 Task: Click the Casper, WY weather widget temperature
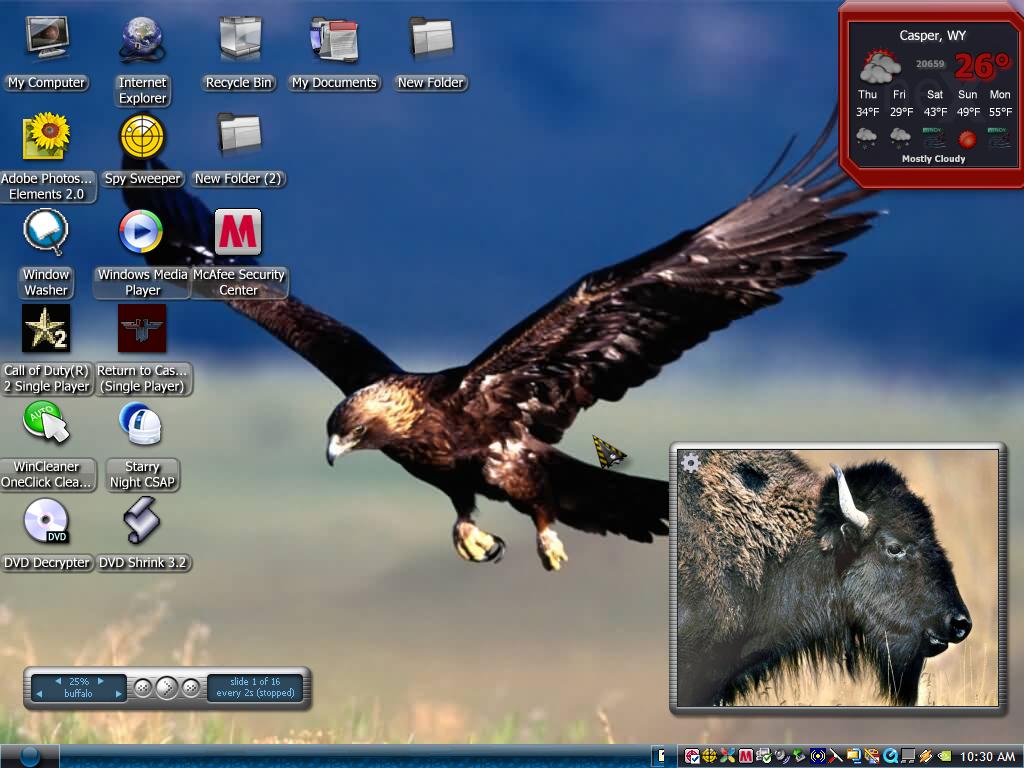[982, 65]
